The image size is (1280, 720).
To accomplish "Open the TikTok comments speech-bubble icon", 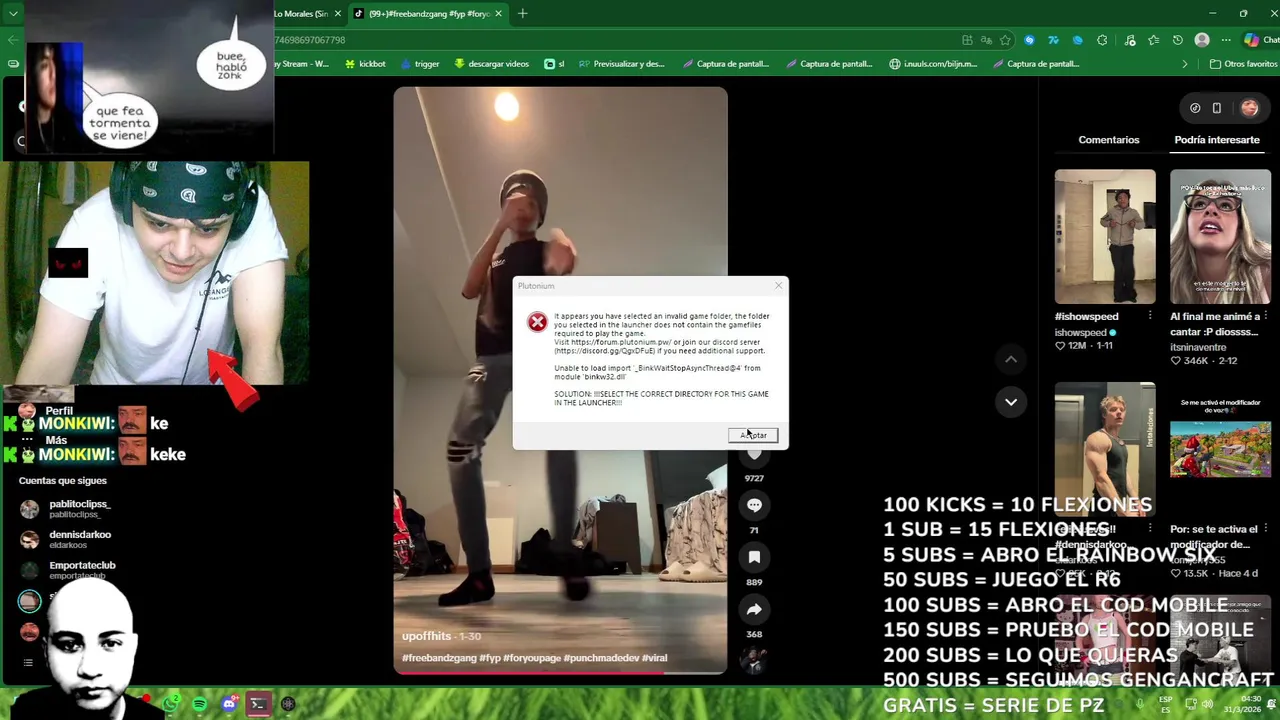I will (x=754, y=505).
